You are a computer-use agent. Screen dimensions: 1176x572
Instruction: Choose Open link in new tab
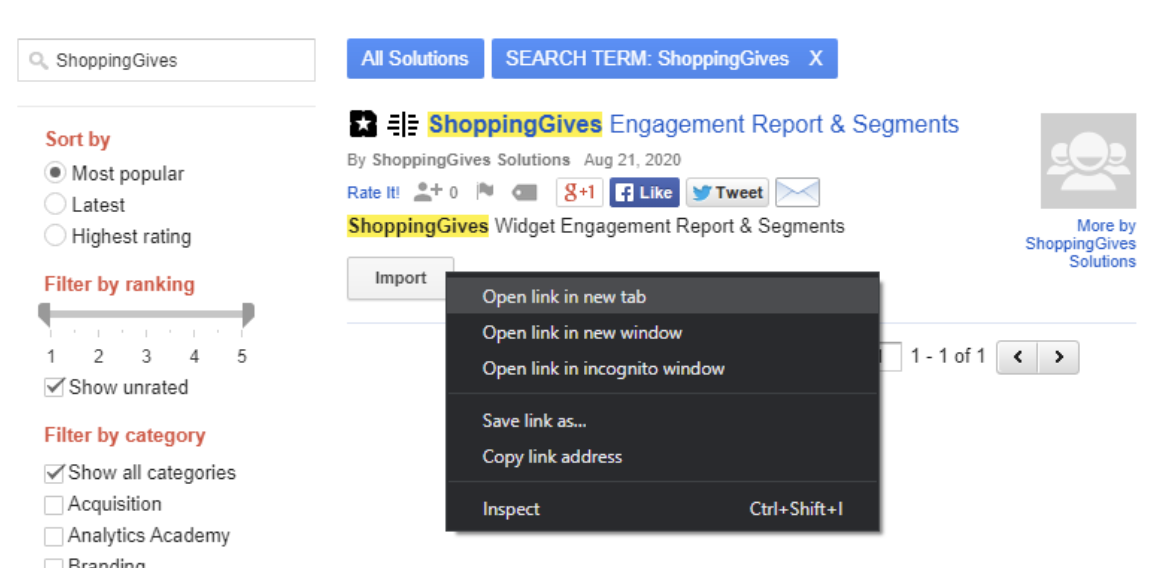(x=662, y=297)
